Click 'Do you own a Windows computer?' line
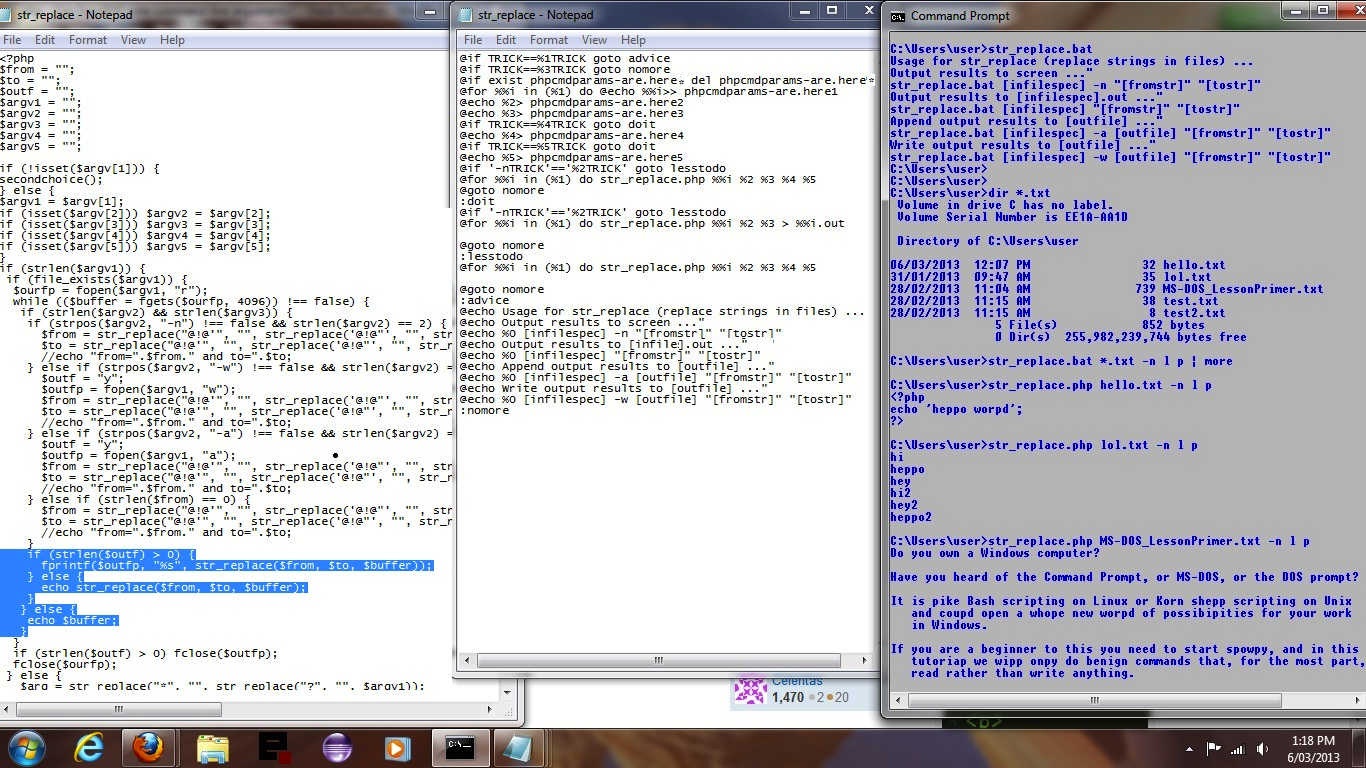1366x768 pixels. pyautogui.click(x=995, y=553)
